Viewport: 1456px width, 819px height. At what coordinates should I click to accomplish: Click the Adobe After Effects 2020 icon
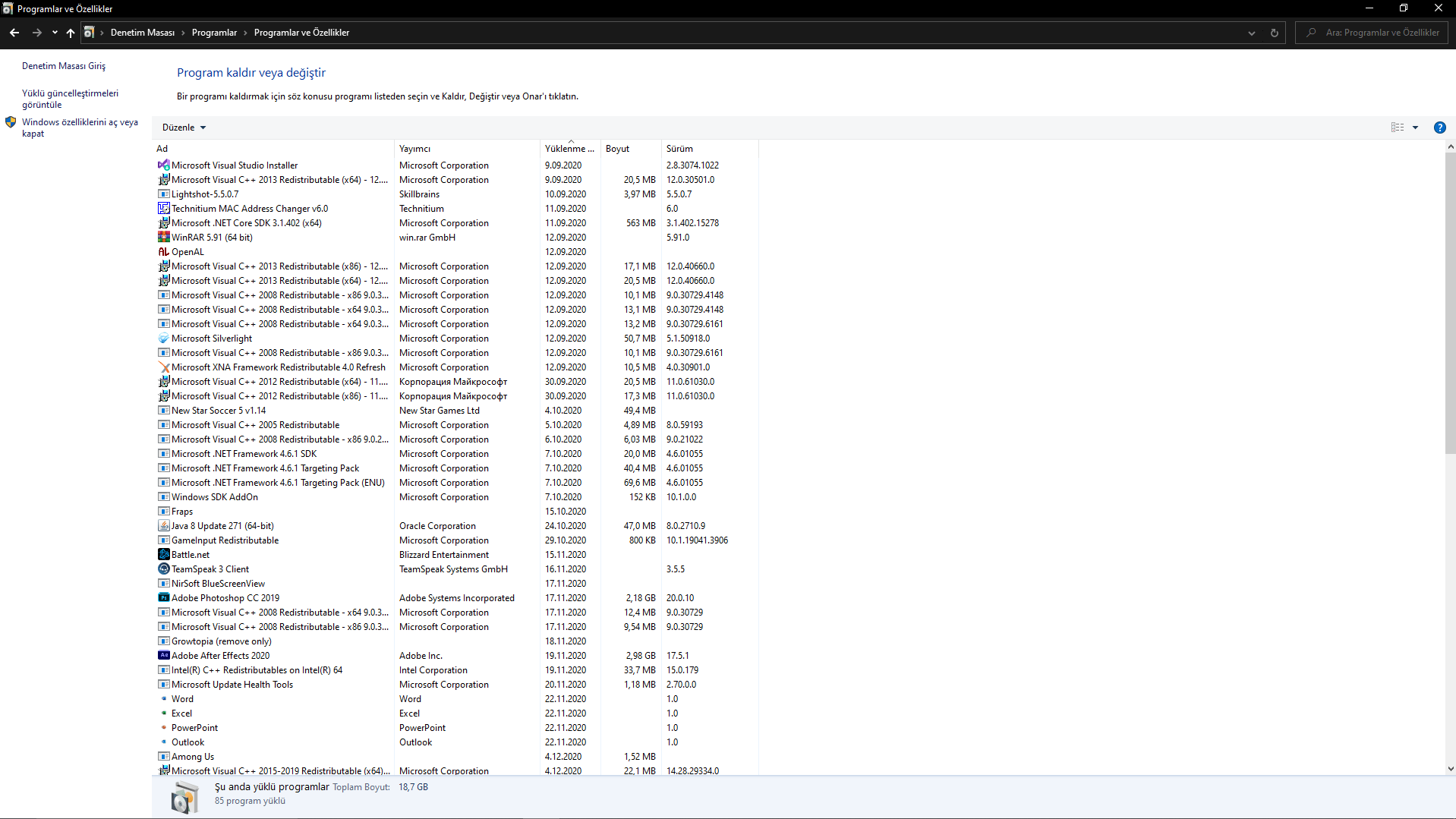tap(163, 655)
